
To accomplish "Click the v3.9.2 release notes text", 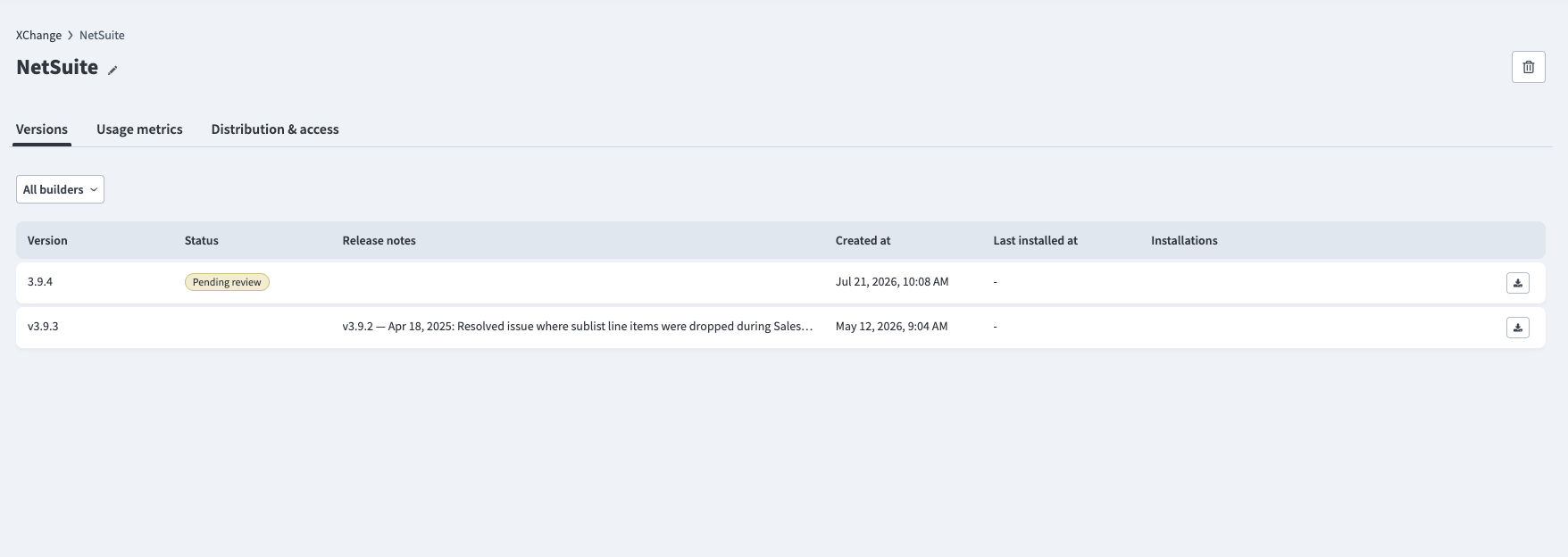I will point(577,326).
